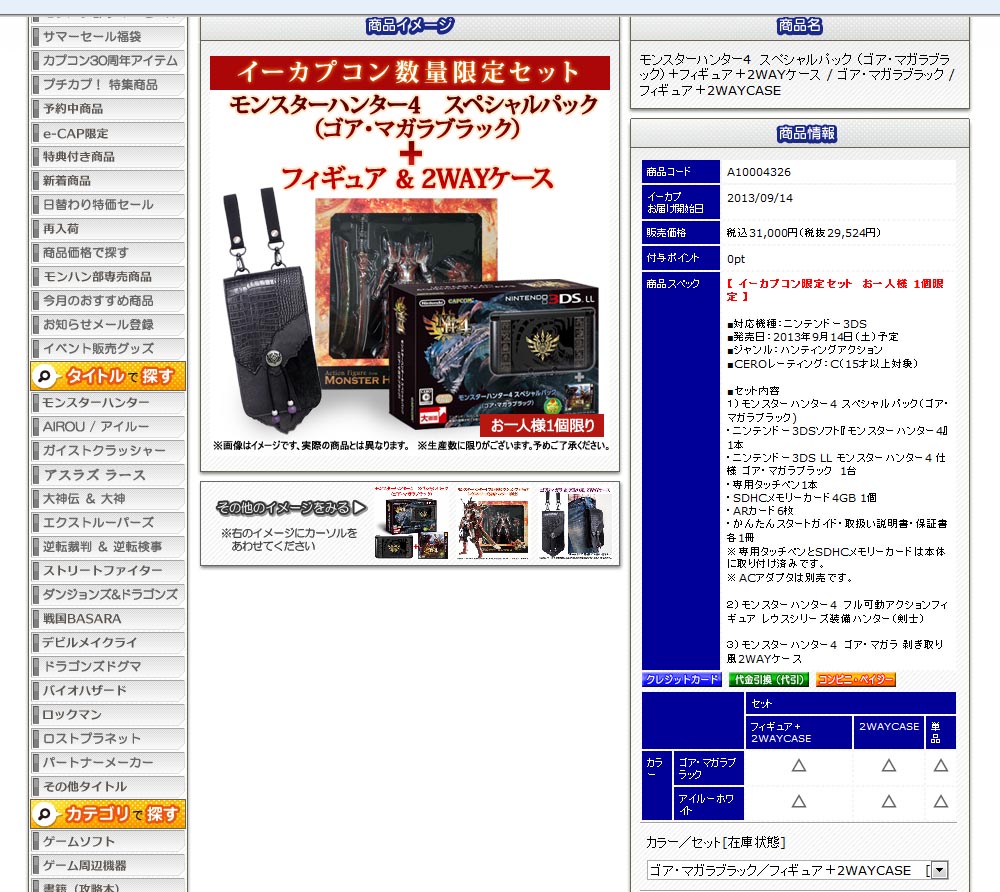The height and width of the screenshot is (892, 1000).
Task: Select the action figure thumbnail image
Action: (x=491, y=523)
